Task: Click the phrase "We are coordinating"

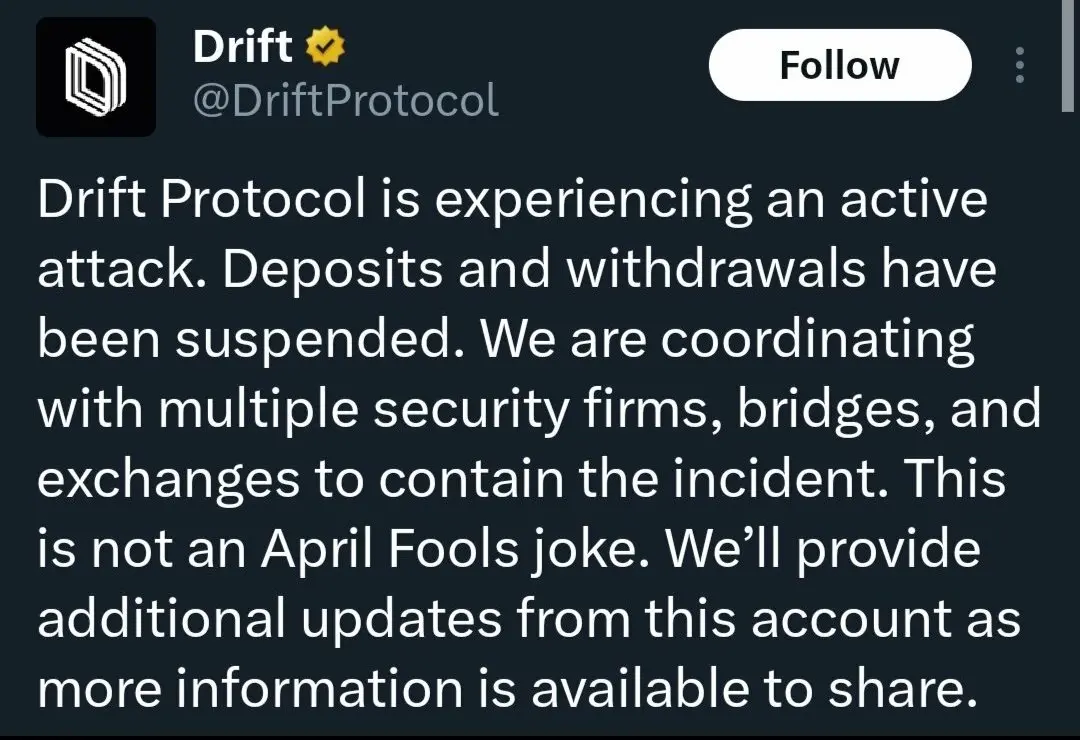Action: click(x=727, y=340)
